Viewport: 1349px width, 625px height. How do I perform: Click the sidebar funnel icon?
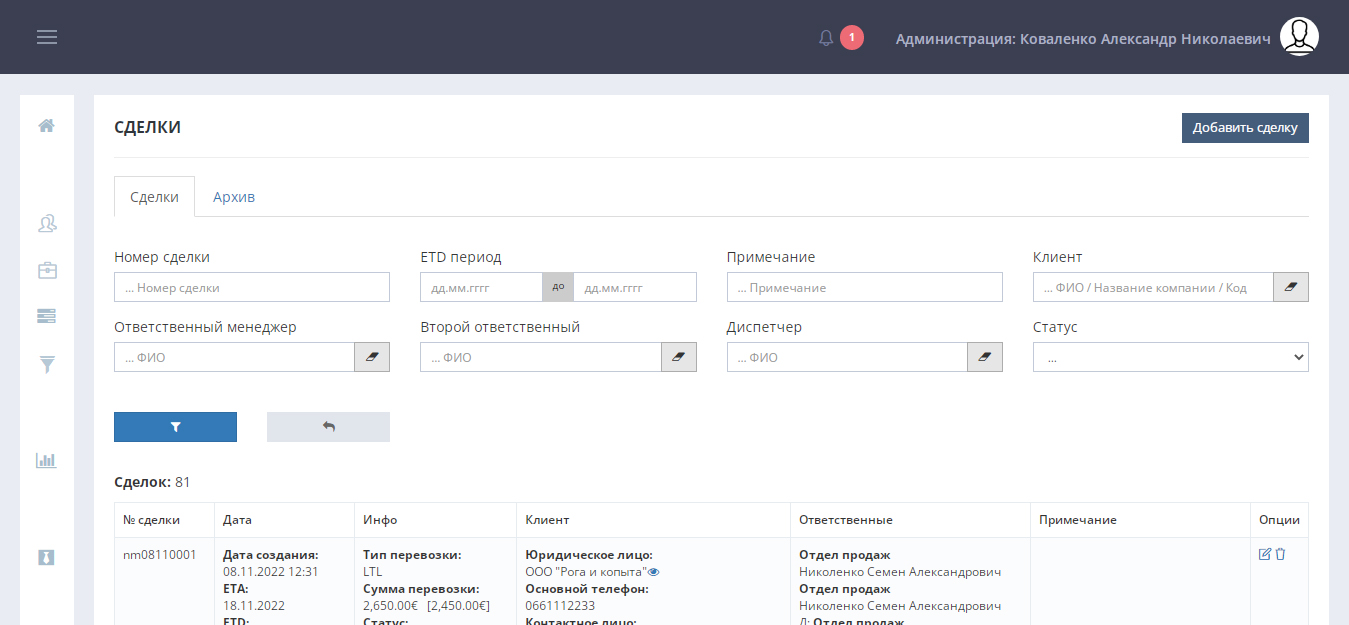click(x=46, y=364)
